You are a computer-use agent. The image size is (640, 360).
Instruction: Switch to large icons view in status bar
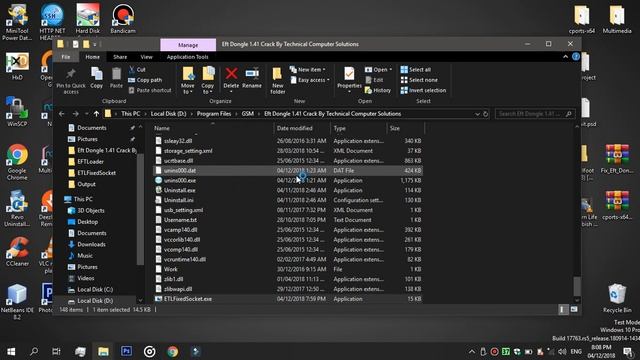(x=574, y=310)
